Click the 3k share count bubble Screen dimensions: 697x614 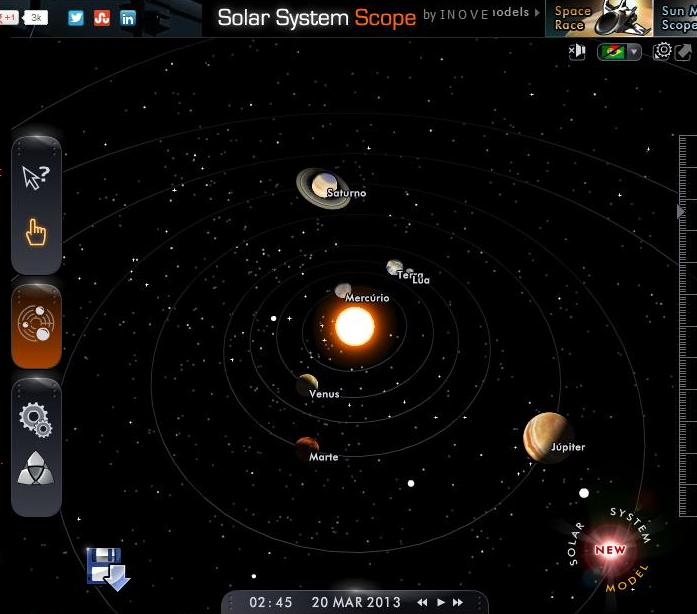36,18
